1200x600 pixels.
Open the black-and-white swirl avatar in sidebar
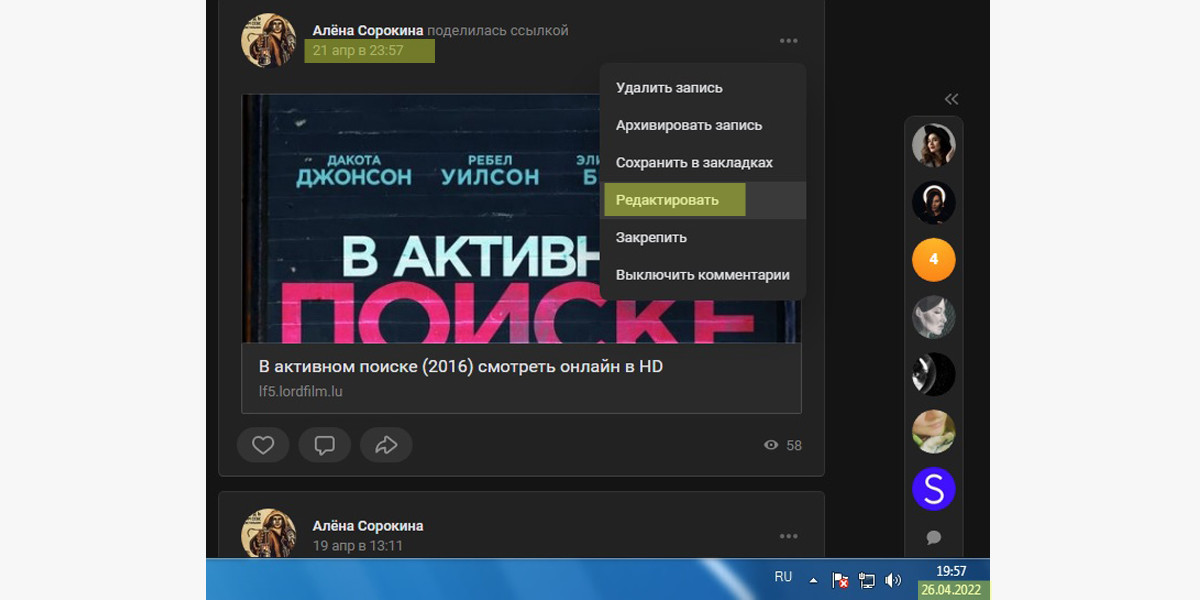(x=934, y=374)
